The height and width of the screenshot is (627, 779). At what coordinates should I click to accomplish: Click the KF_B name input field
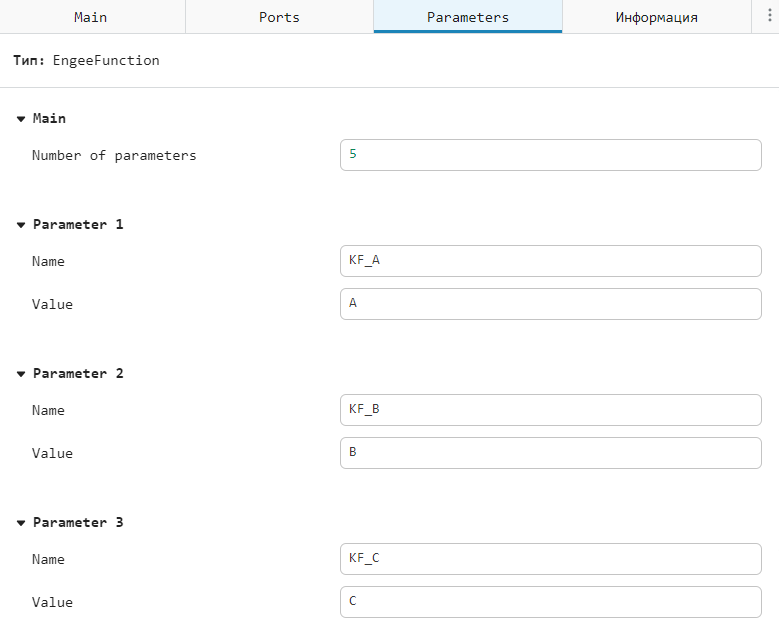point(550,410)
